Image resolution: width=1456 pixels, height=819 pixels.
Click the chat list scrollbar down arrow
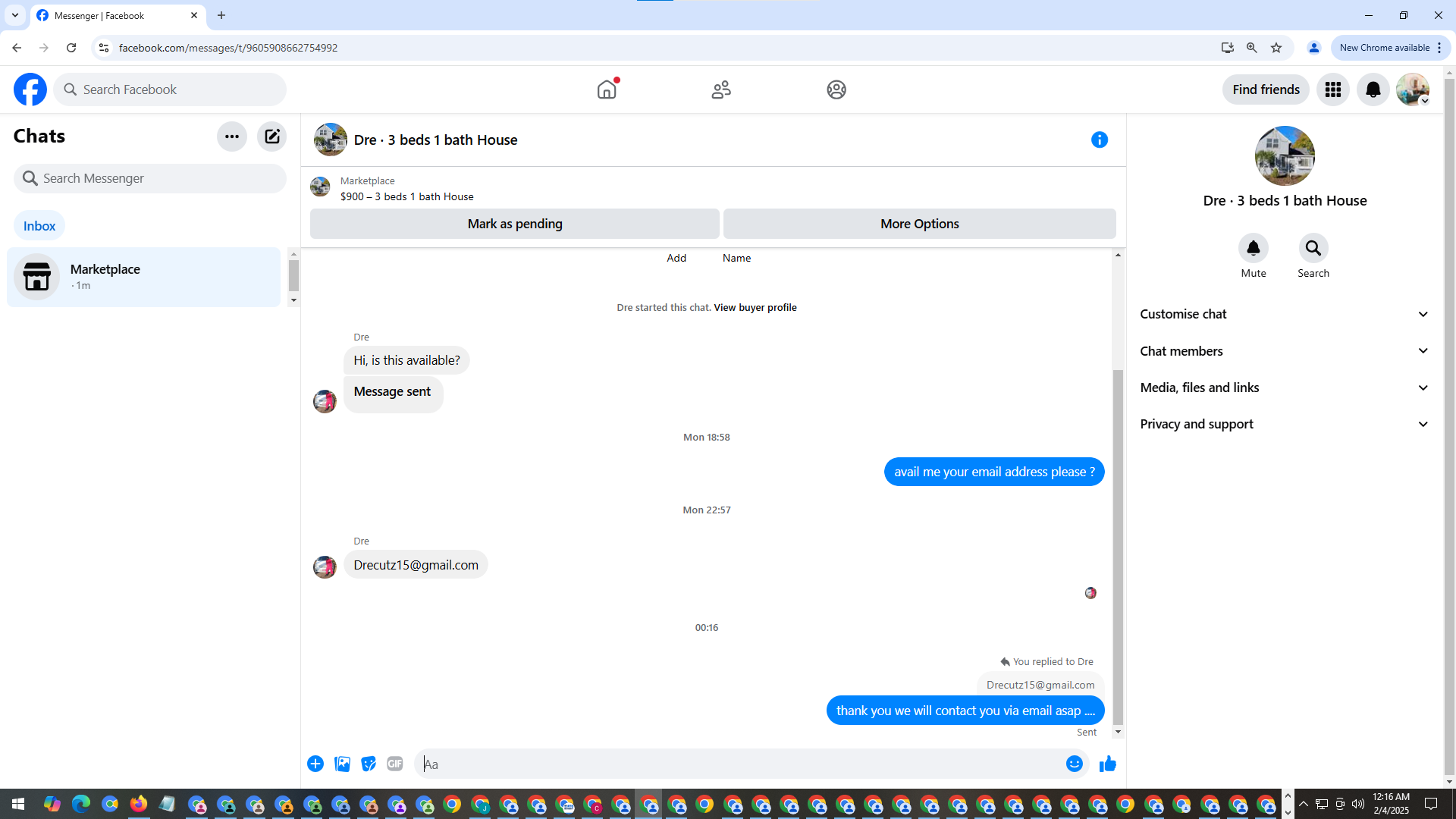pyautogui.click(x=293, y=300)
